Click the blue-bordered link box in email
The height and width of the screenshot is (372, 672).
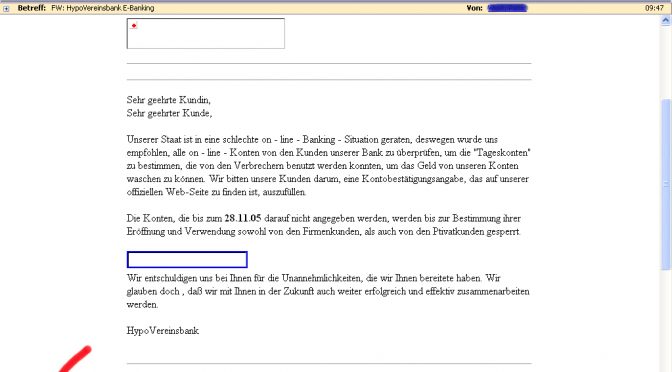187,260
